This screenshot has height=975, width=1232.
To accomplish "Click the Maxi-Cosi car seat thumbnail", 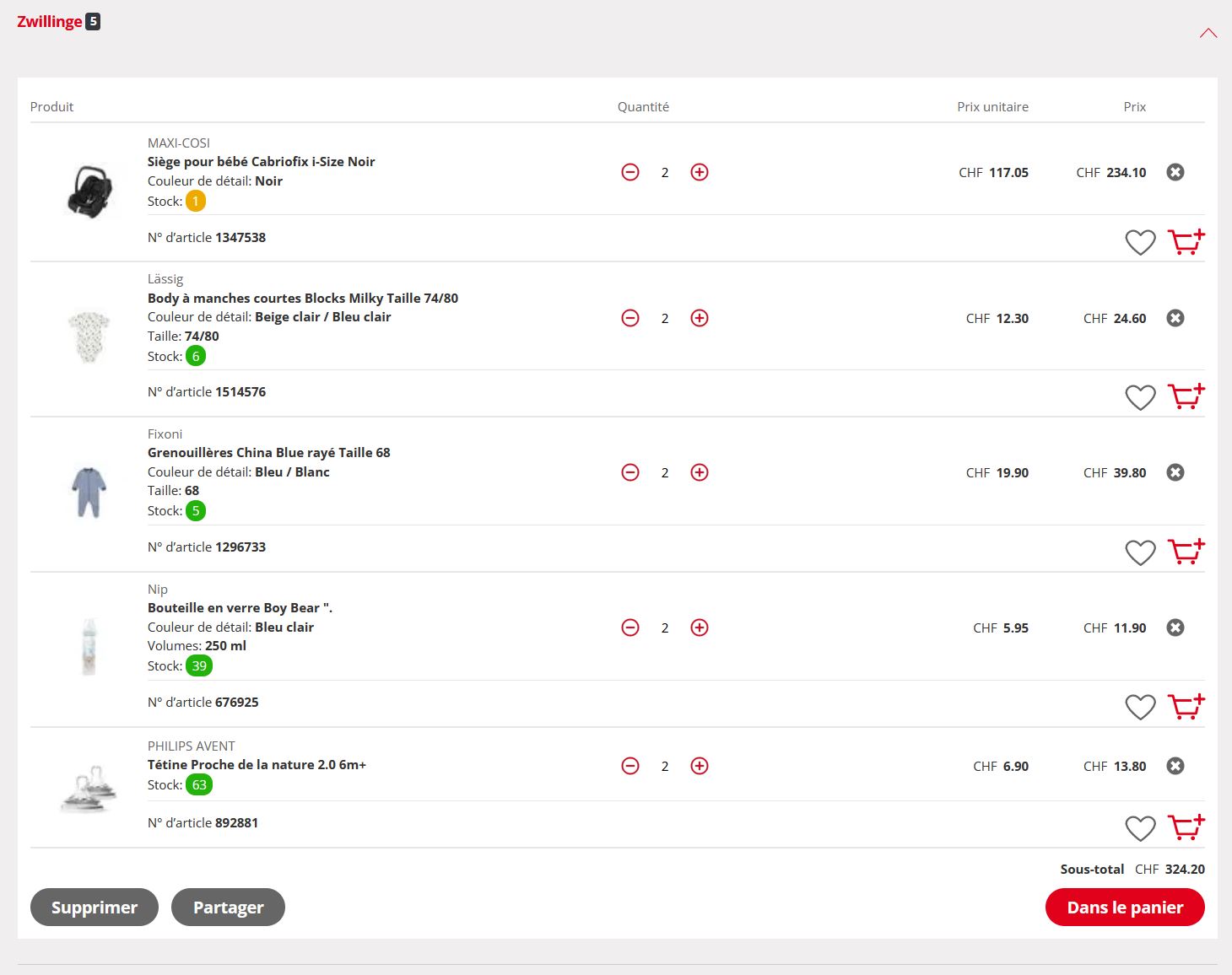I will (x=89, y=191).
